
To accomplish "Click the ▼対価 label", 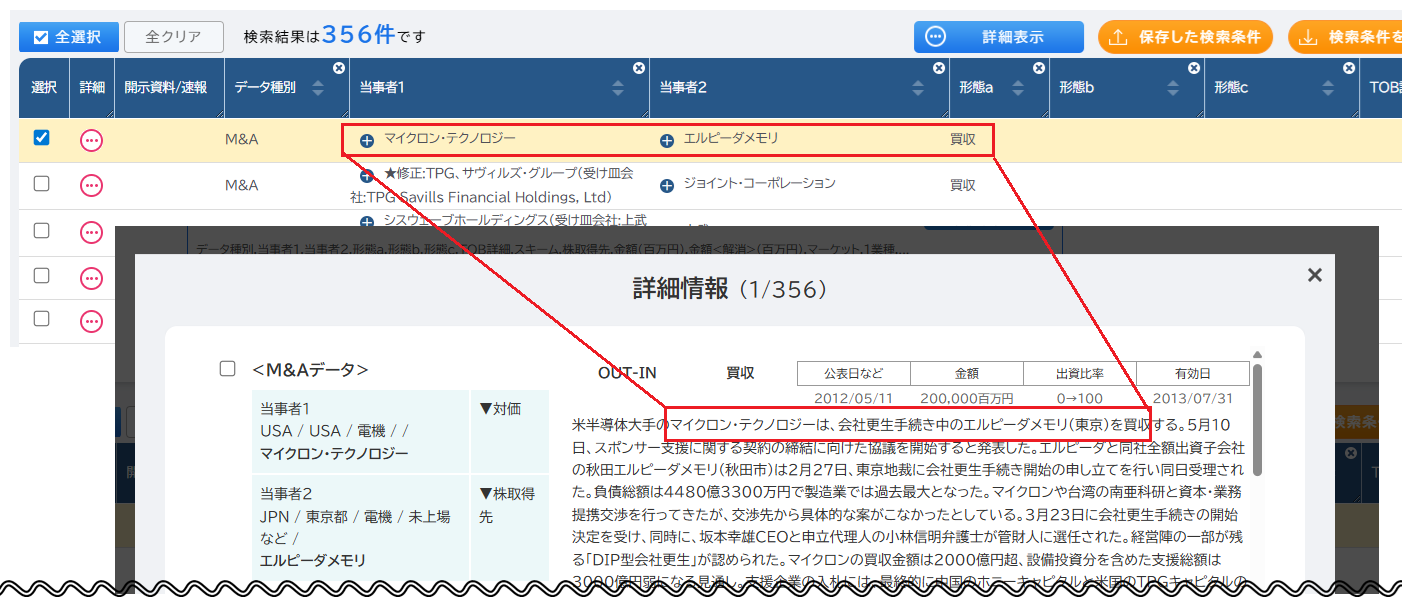I will click(500, 409).
